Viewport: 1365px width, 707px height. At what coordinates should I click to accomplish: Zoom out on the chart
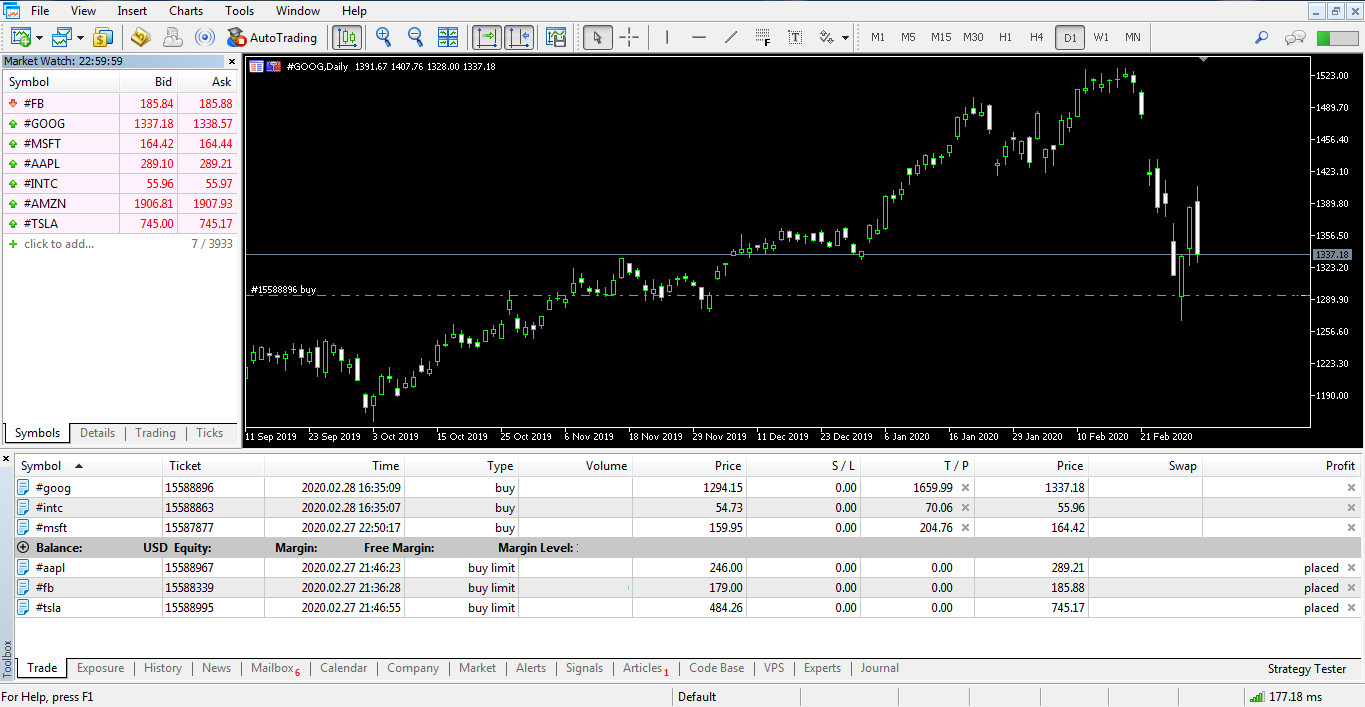(x=415, y=38)
